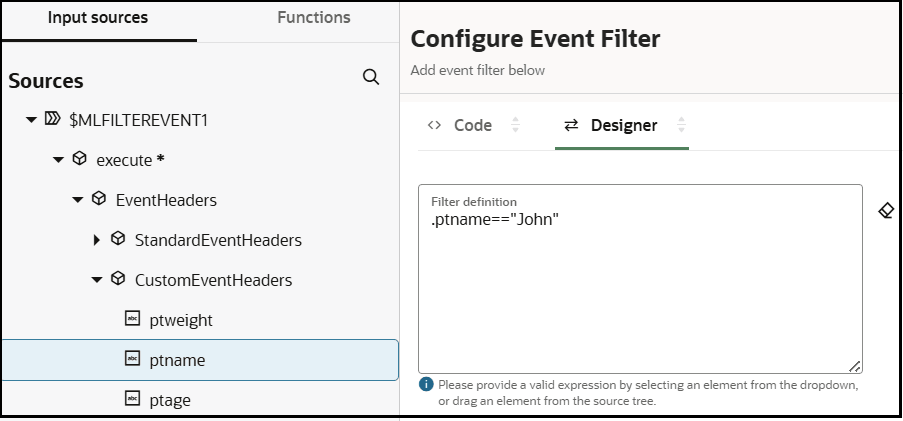Click the string type icon beside ptweight
This screenshot has height=421, width=903.
click(131, 319)
